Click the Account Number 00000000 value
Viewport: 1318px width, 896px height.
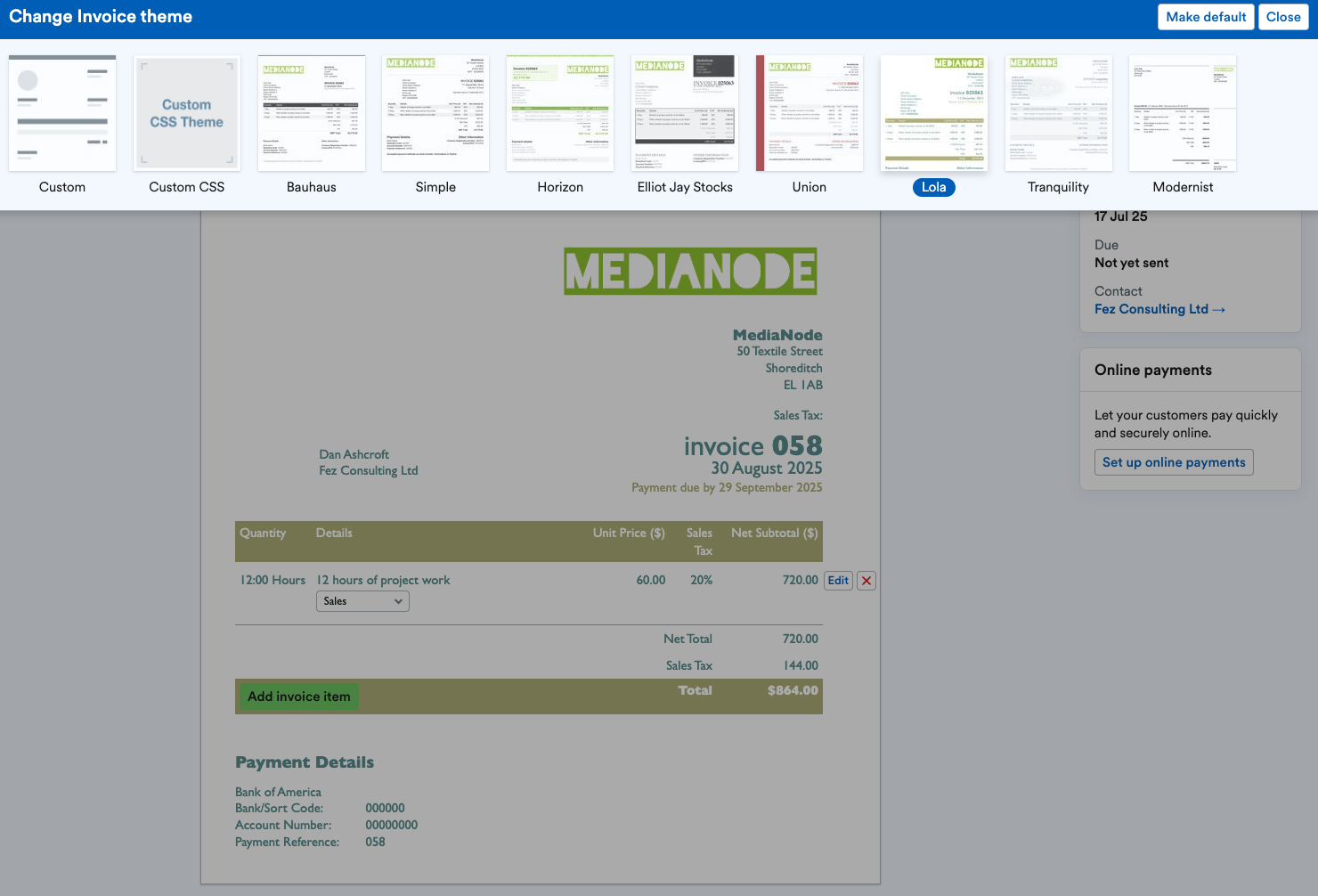click(392, 825)
